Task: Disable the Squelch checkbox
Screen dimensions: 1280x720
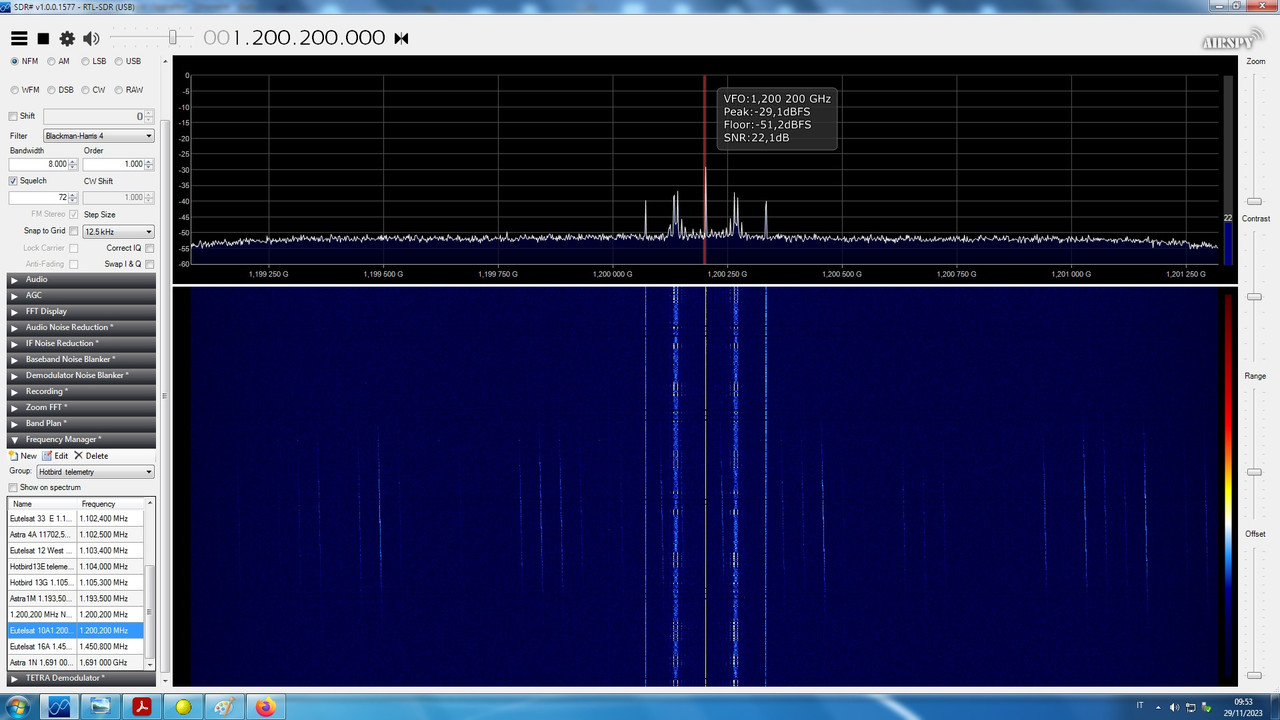Action: [11, 180]
